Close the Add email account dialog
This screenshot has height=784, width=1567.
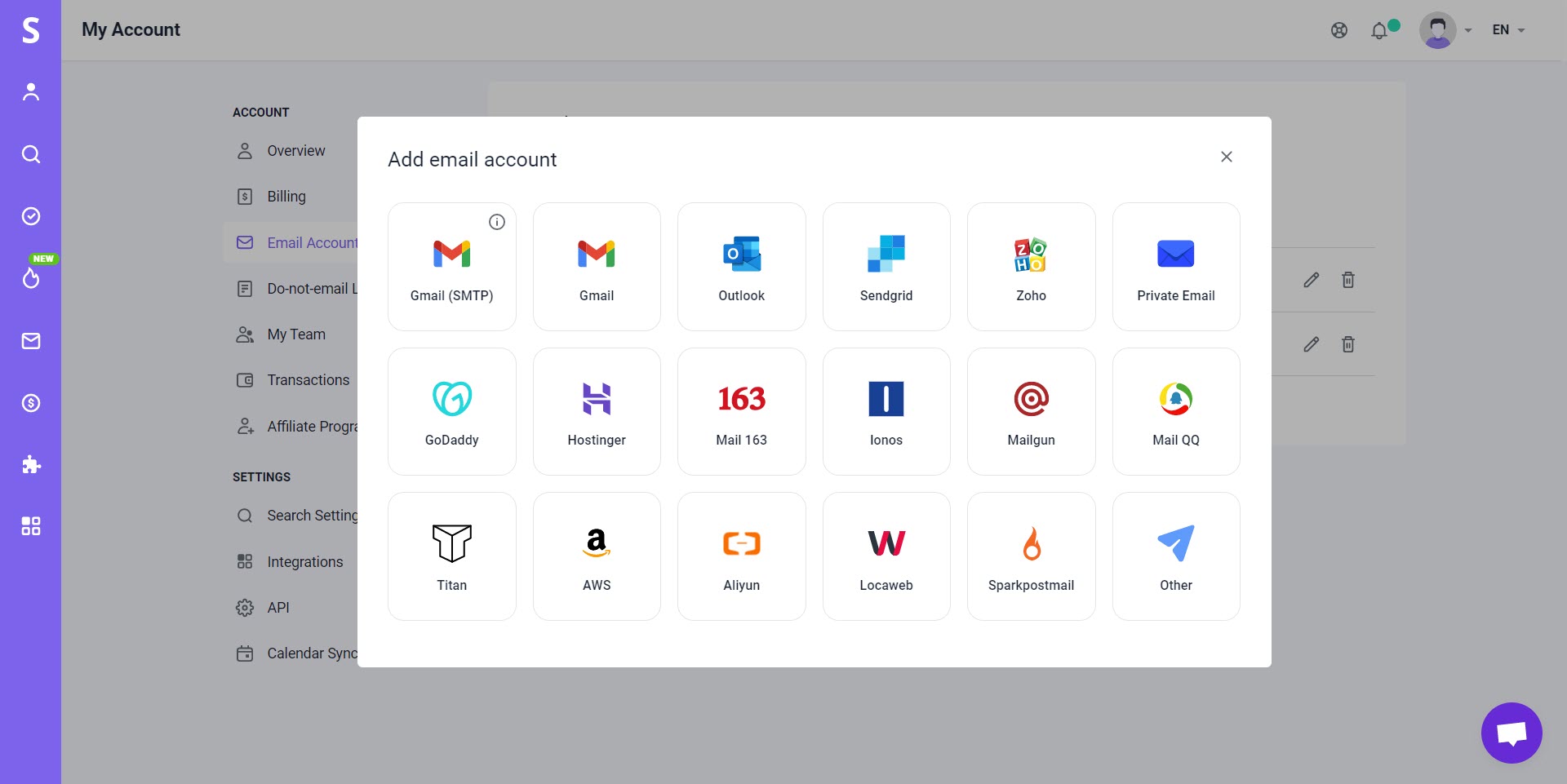point(1226,157)
